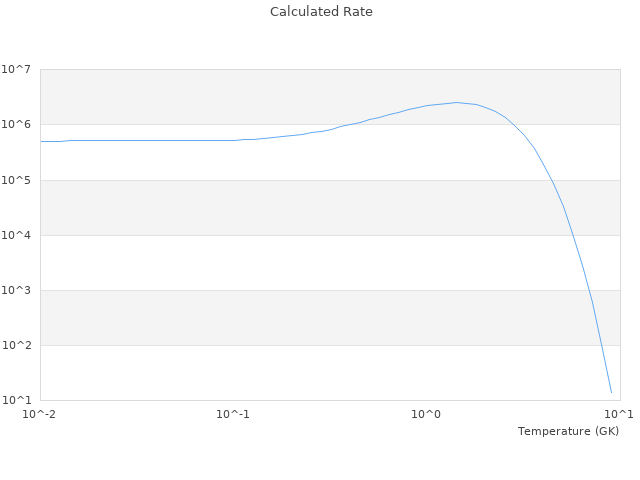Select the 10^6 y-axis tick label
Viewport: 640px width, 480px height.
point(17,125)
